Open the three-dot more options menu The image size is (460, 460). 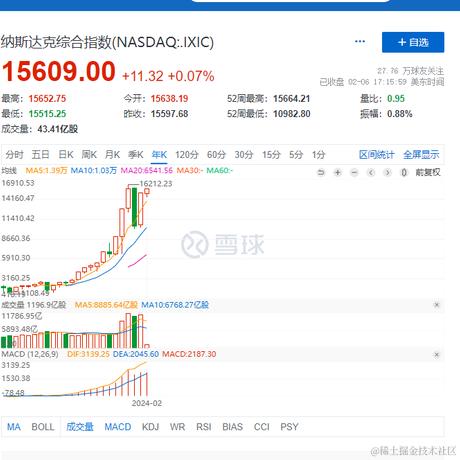[360, 42]
